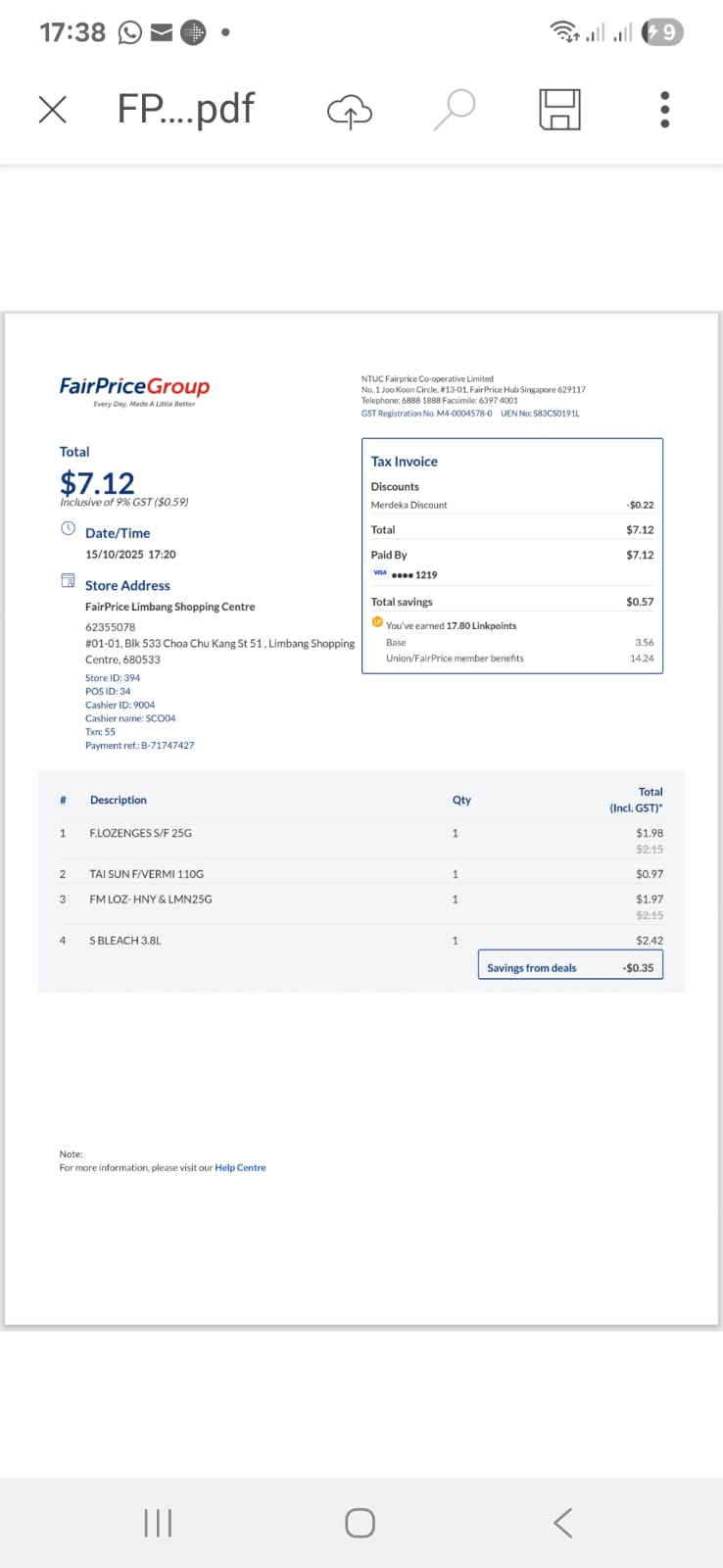Tap the item row TAI SUN F/VERMI 110G

361,873
